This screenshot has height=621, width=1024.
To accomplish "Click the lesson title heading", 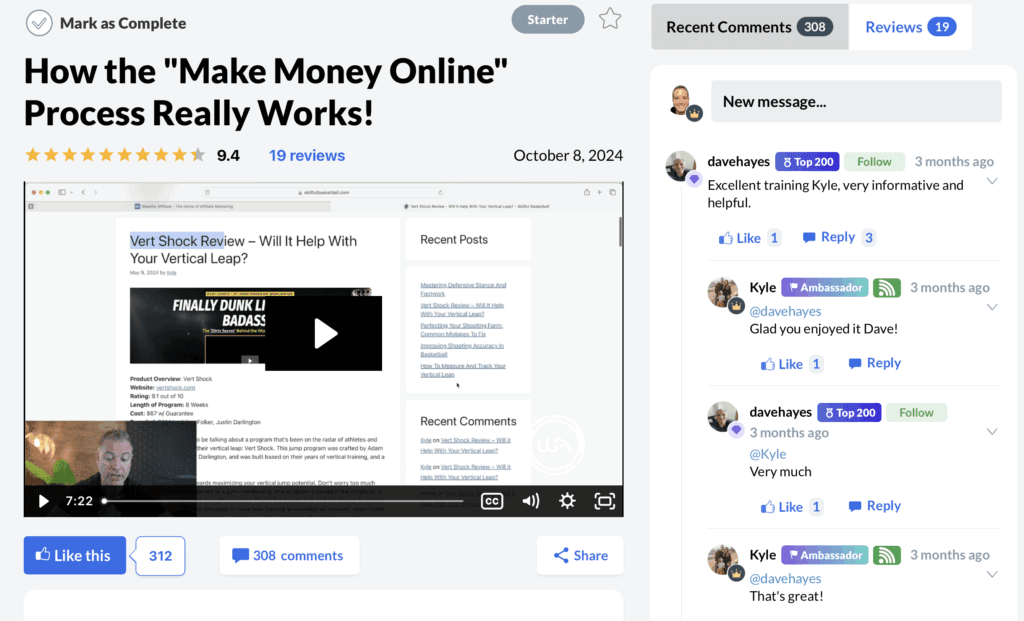I will point(266,91).
